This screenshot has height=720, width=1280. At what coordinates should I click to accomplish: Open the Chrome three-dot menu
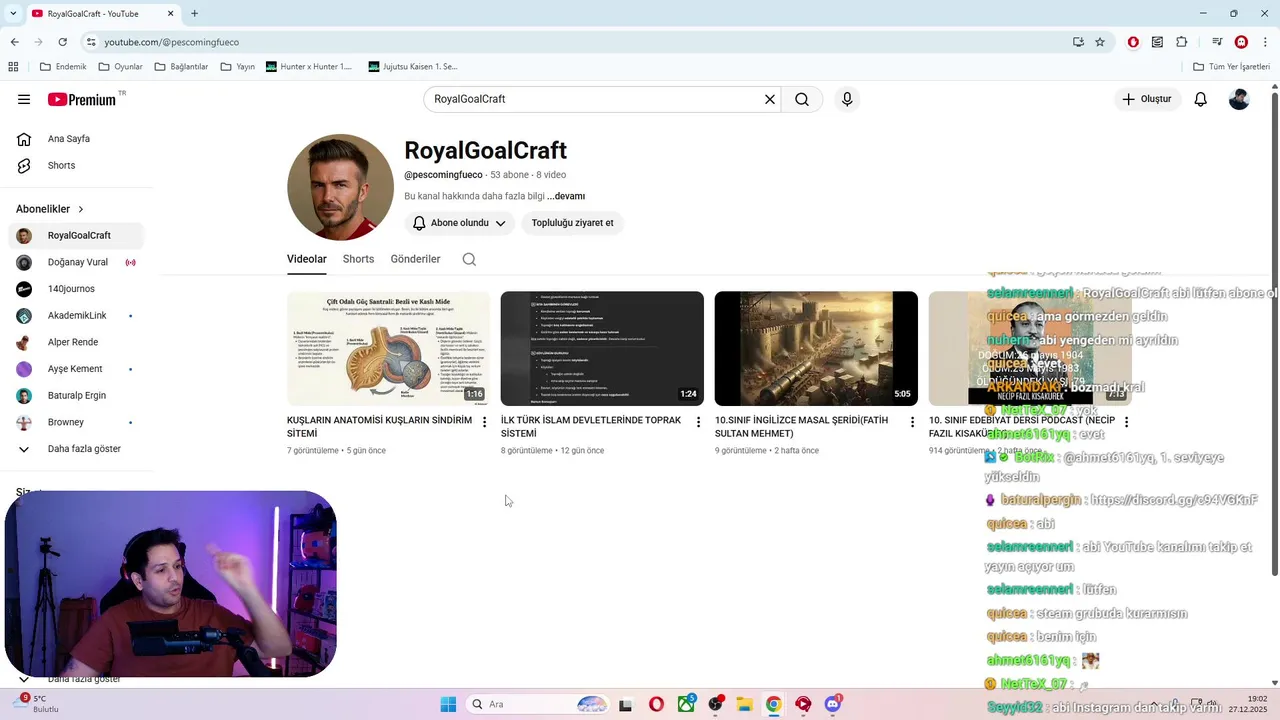coord(1265,42)
